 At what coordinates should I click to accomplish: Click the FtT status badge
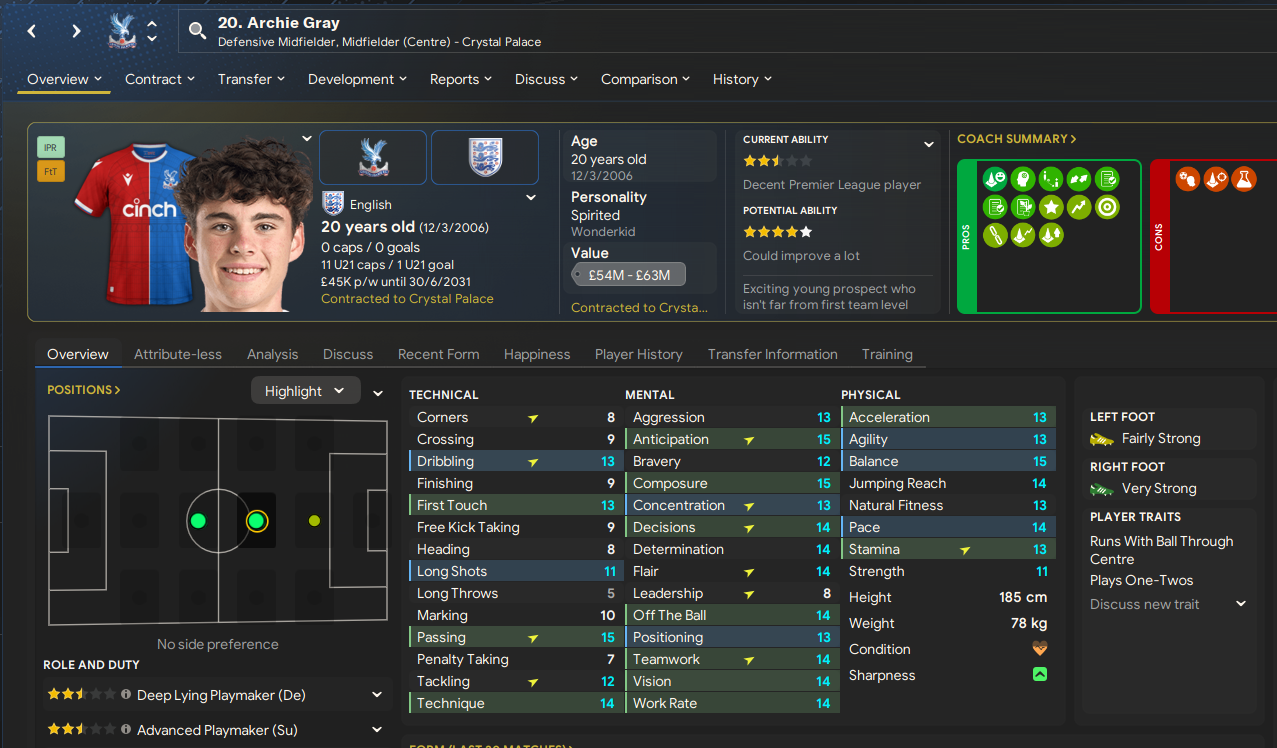(51, 171)
